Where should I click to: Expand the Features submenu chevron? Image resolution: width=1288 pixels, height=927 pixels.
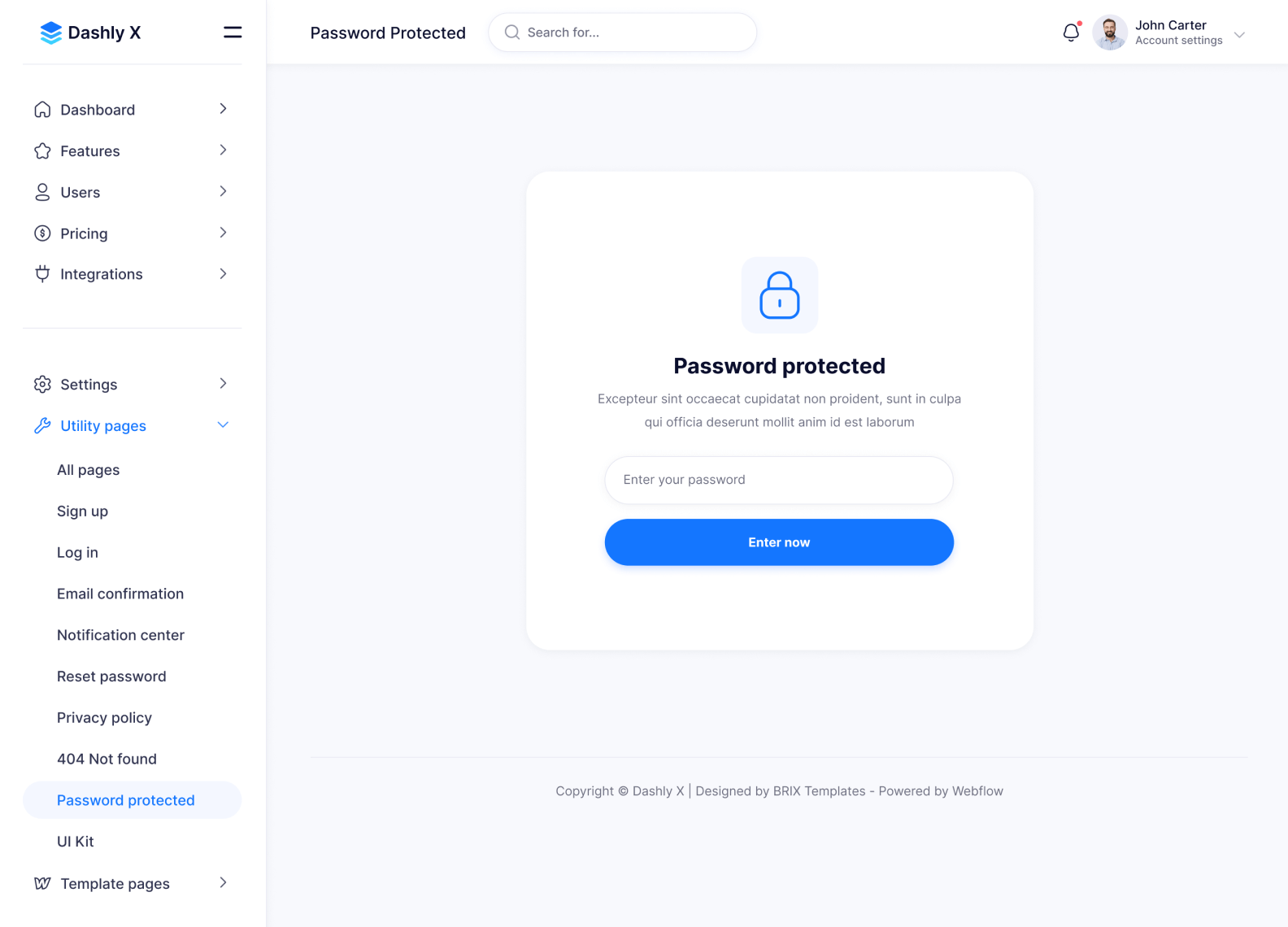(223, 150)
